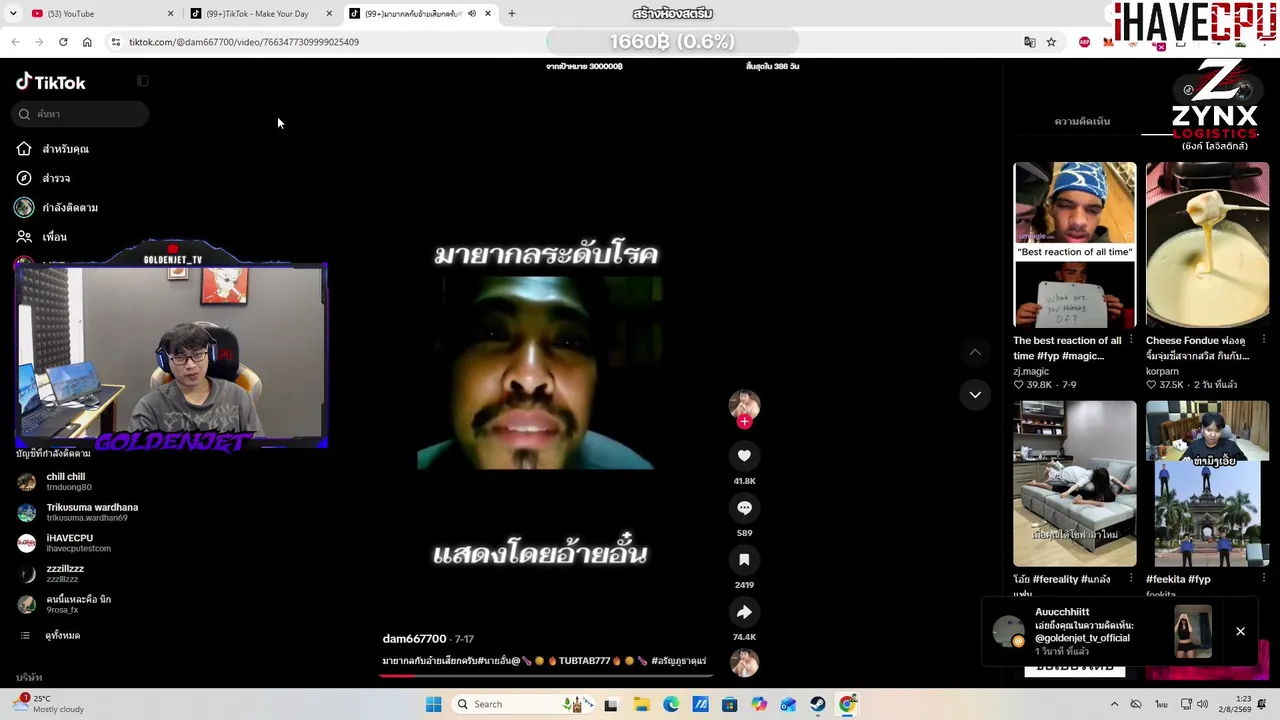
Task: Mute the playing tab's audio icon
Action: (471, 14)
